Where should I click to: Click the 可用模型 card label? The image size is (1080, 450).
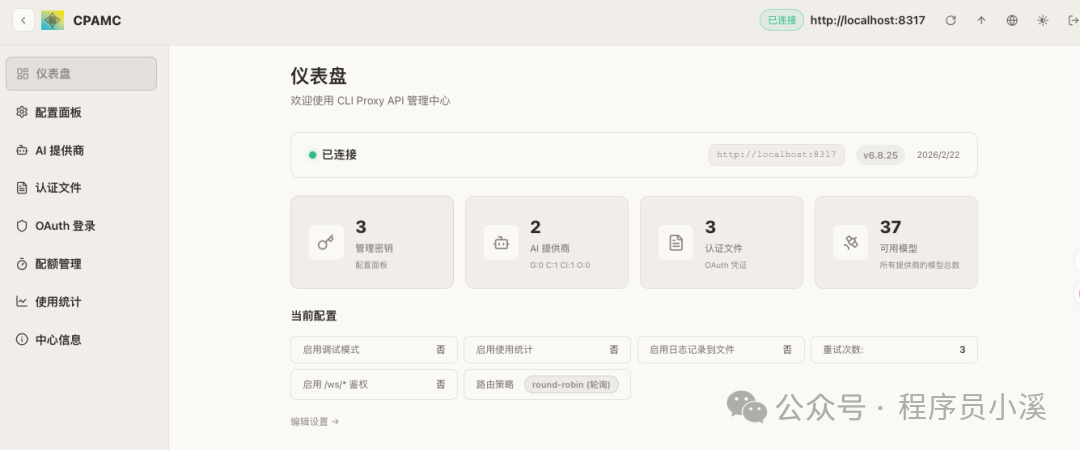898,249
